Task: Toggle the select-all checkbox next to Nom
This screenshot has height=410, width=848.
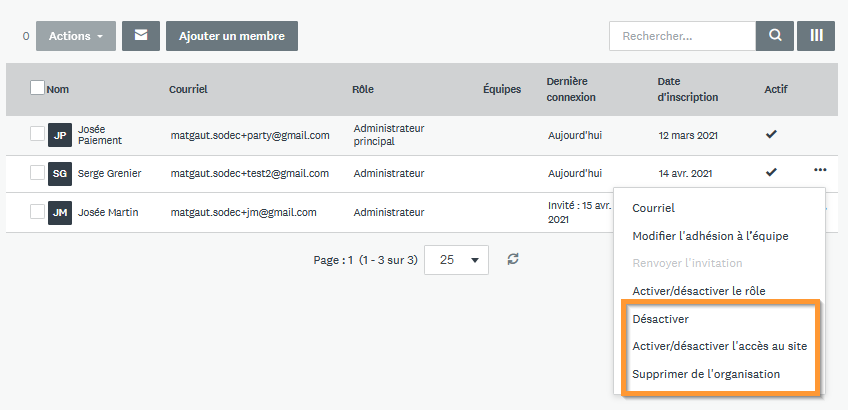Action: tap(38, 88)
